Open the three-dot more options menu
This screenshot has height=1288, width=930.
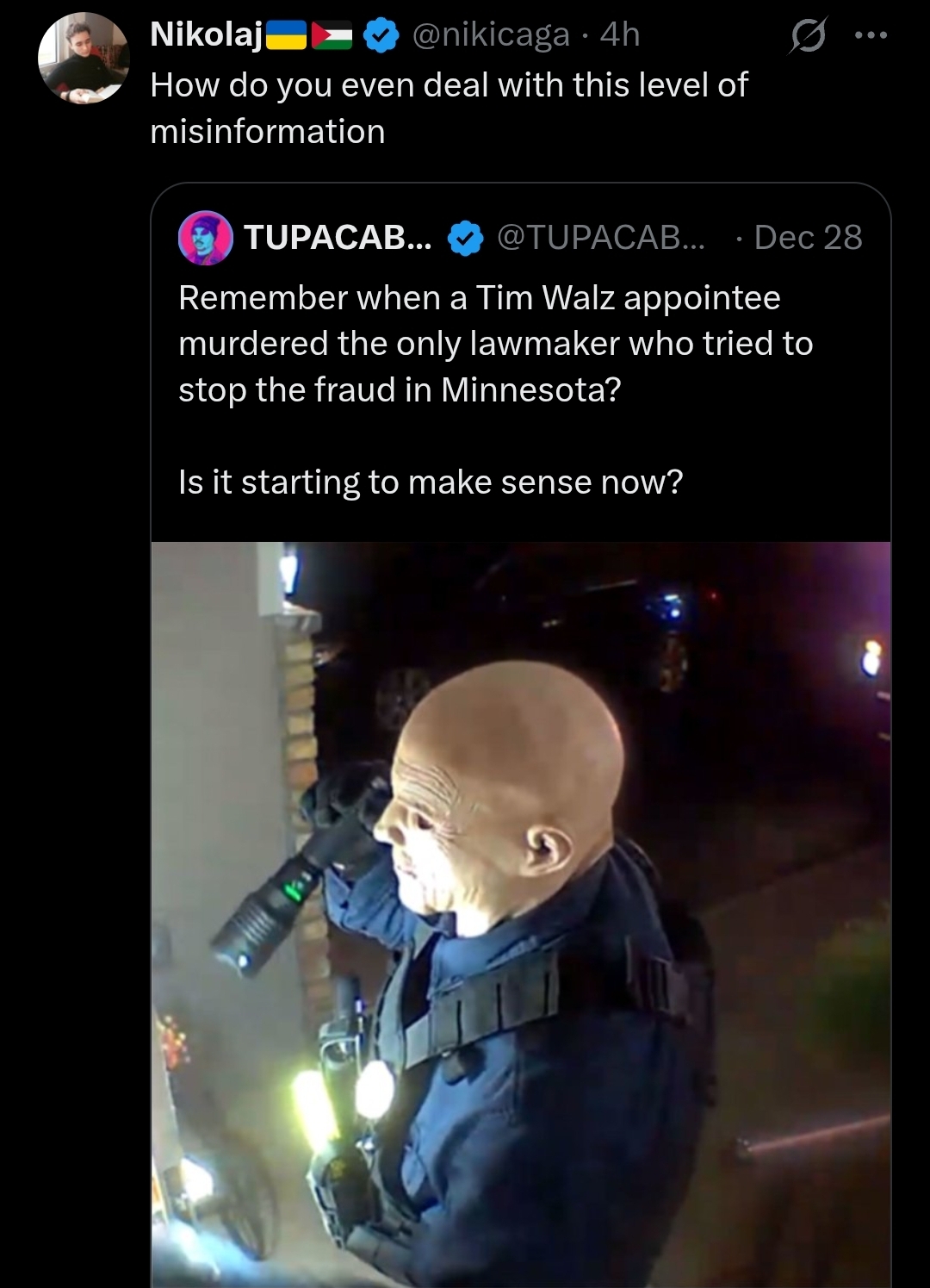(871, 35)
